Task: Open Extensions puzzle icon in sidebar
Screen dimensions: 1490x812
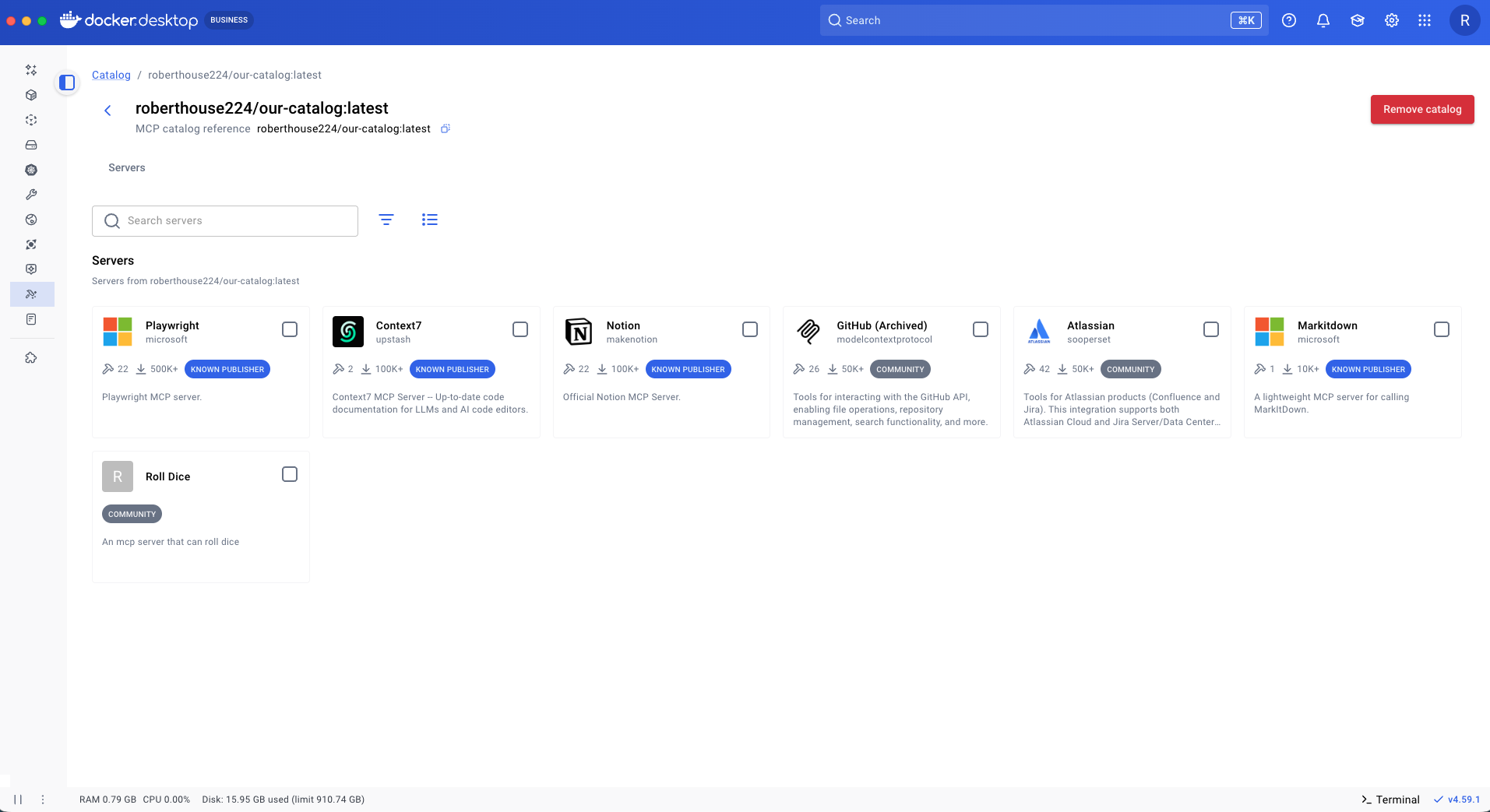Action: point(31,358)
